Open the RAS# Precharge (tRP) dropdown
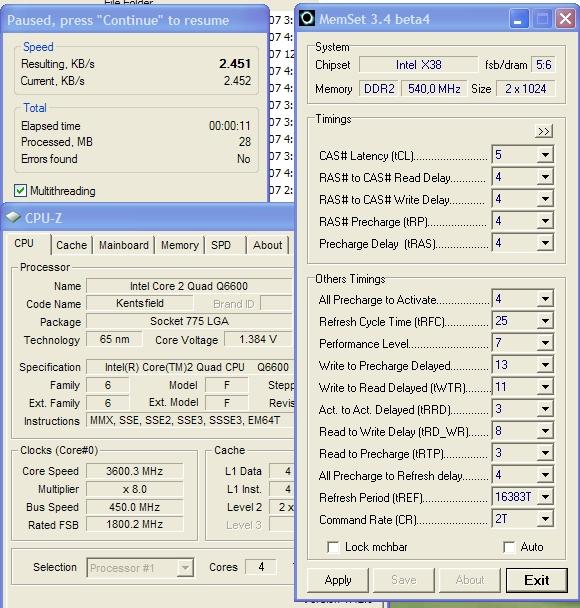580x608 pixels. (x=545, y=221)
